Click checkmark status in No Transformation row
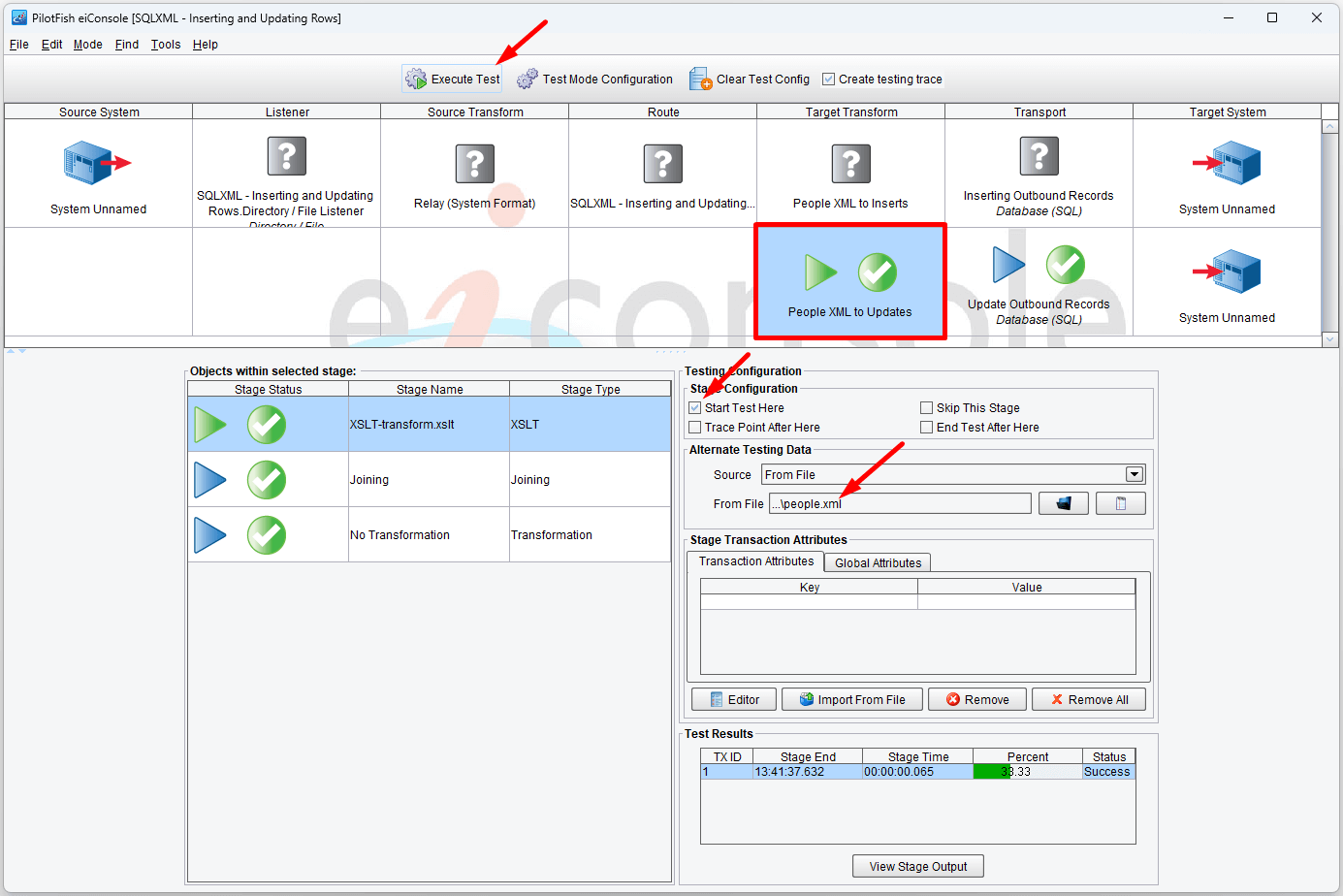The image size is (1343, 896). click(x=267, y=535)
